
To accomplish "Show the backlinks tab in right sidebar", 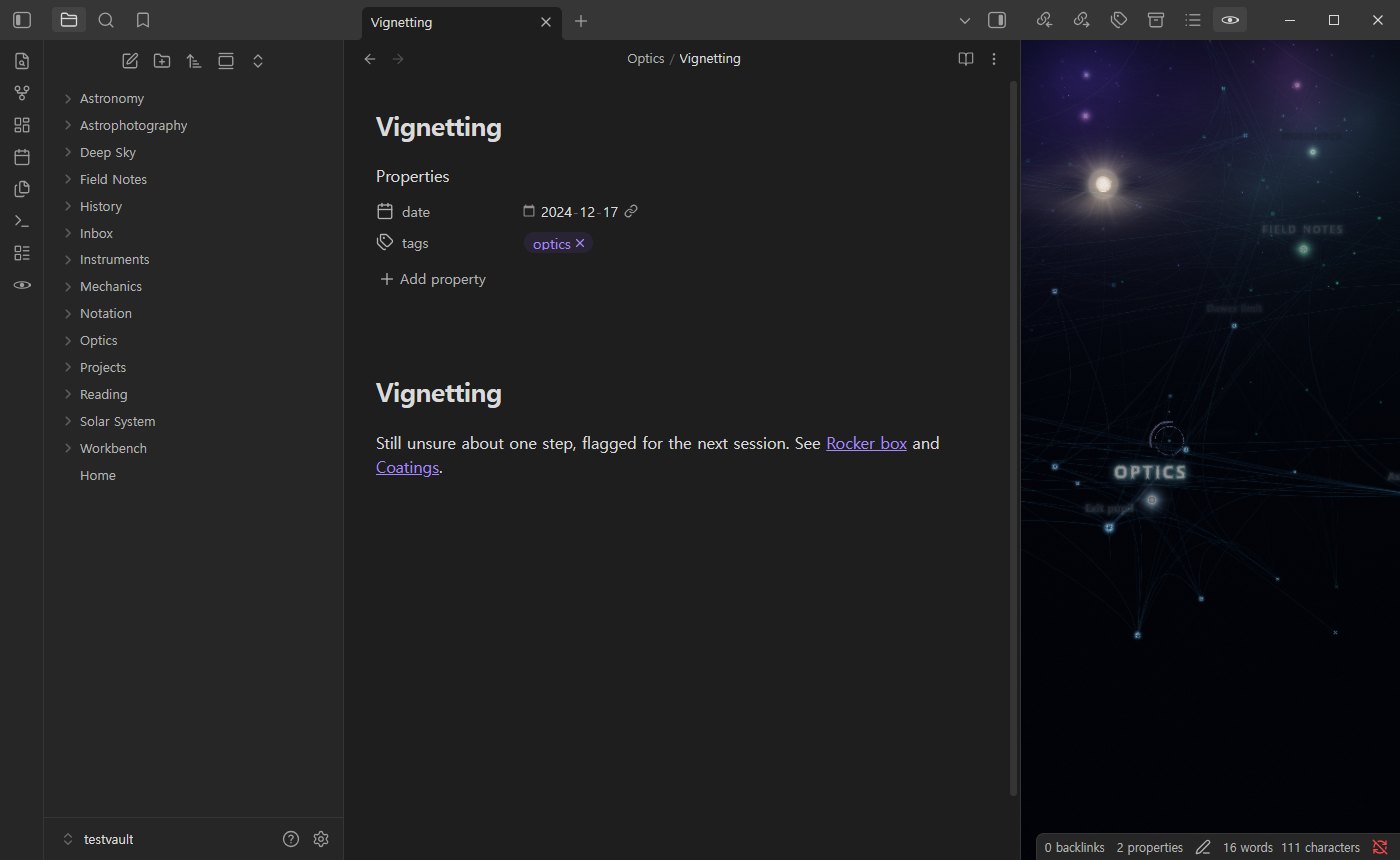I will coord(1044,20).
